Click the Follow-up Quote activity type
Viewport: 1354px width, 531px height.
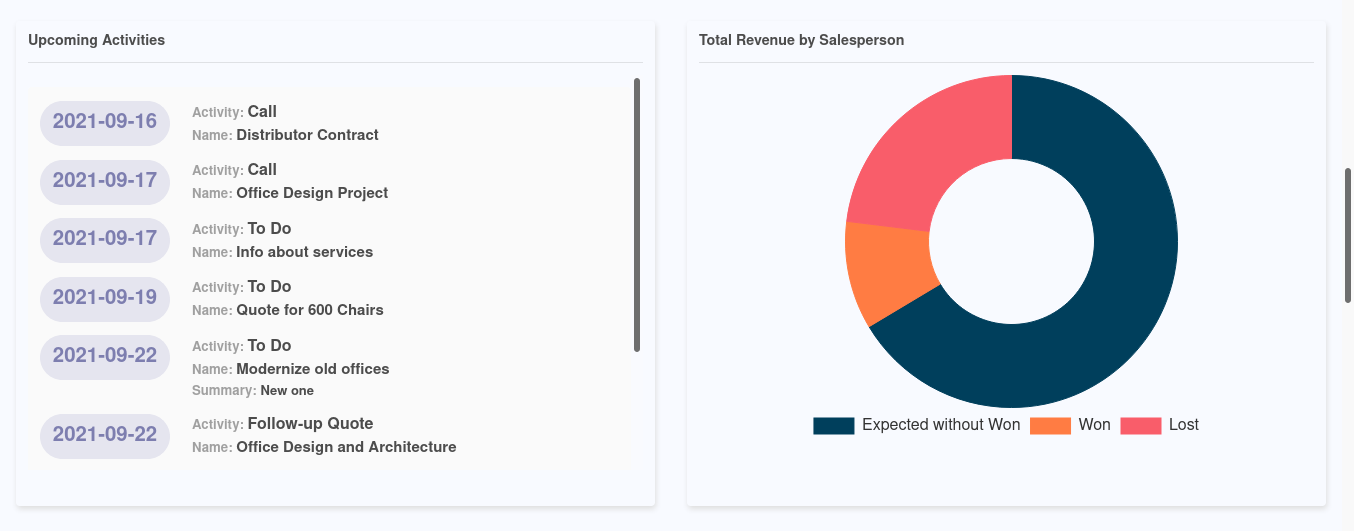click(310, 424)
